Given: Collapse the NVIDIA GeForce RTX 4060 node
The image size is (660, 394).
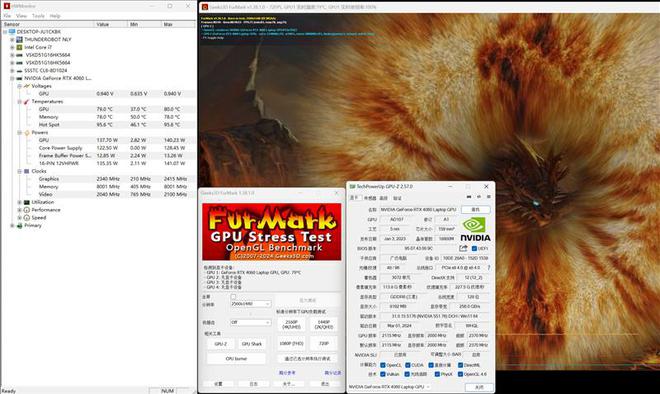Looking at the screenshot, I should pyautogui.click(x=12, y=78).
